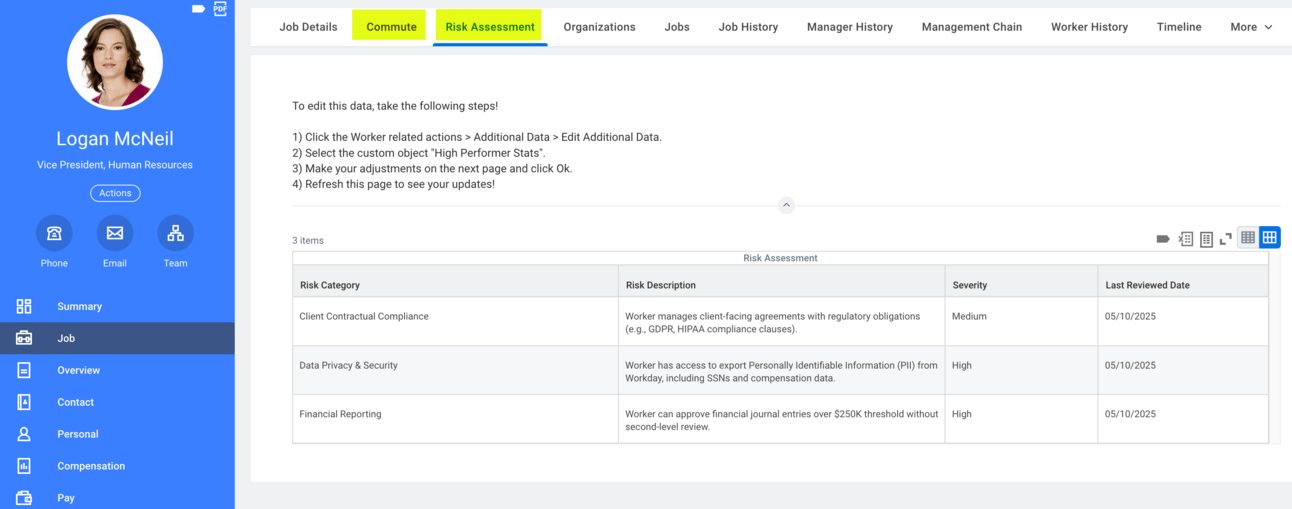Open the Actions menu under the worker name
The image size is (1292, 509).
(x=115, y=193)
